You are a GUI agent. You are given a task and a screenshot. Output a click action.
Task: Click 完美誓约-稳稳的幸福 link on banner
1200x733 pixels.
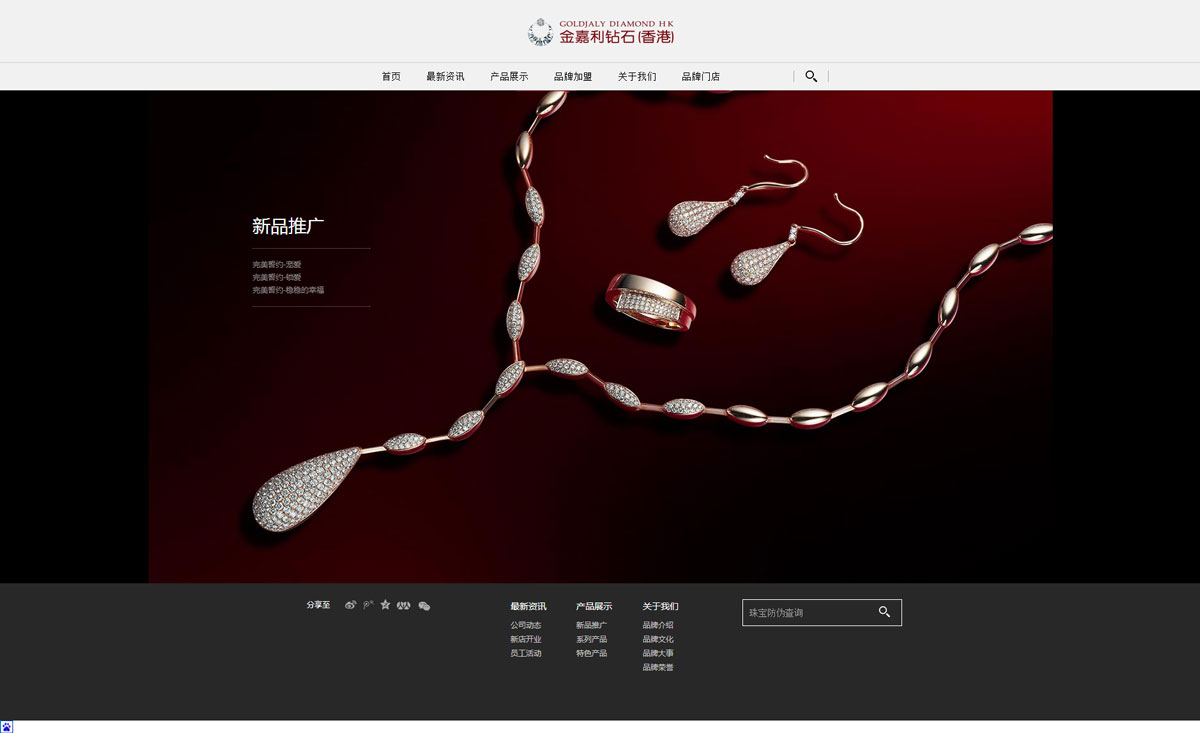[x=288, y=290]
